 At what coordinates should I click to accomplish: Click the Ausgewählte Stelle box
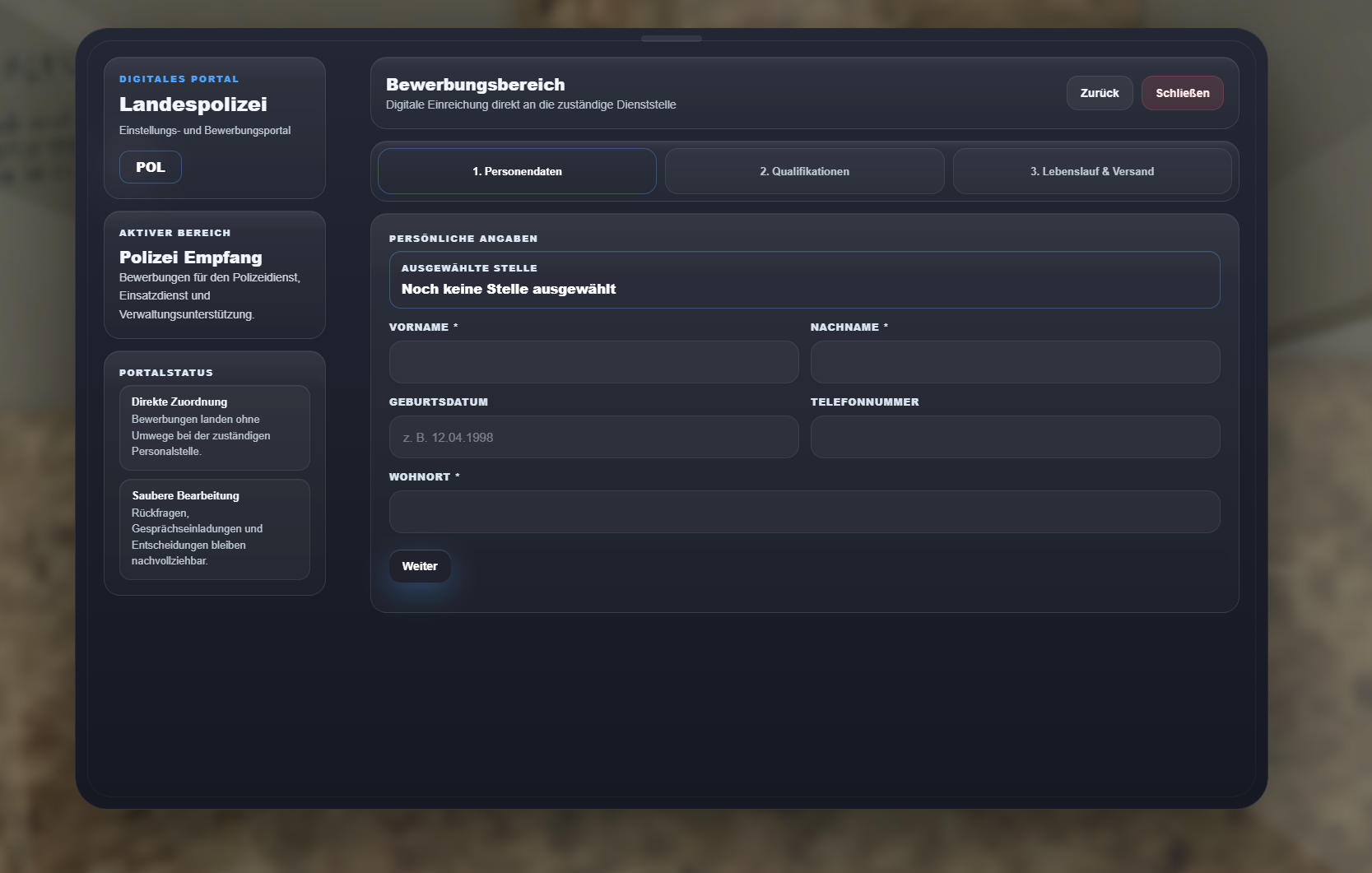[x=804, y=280]
